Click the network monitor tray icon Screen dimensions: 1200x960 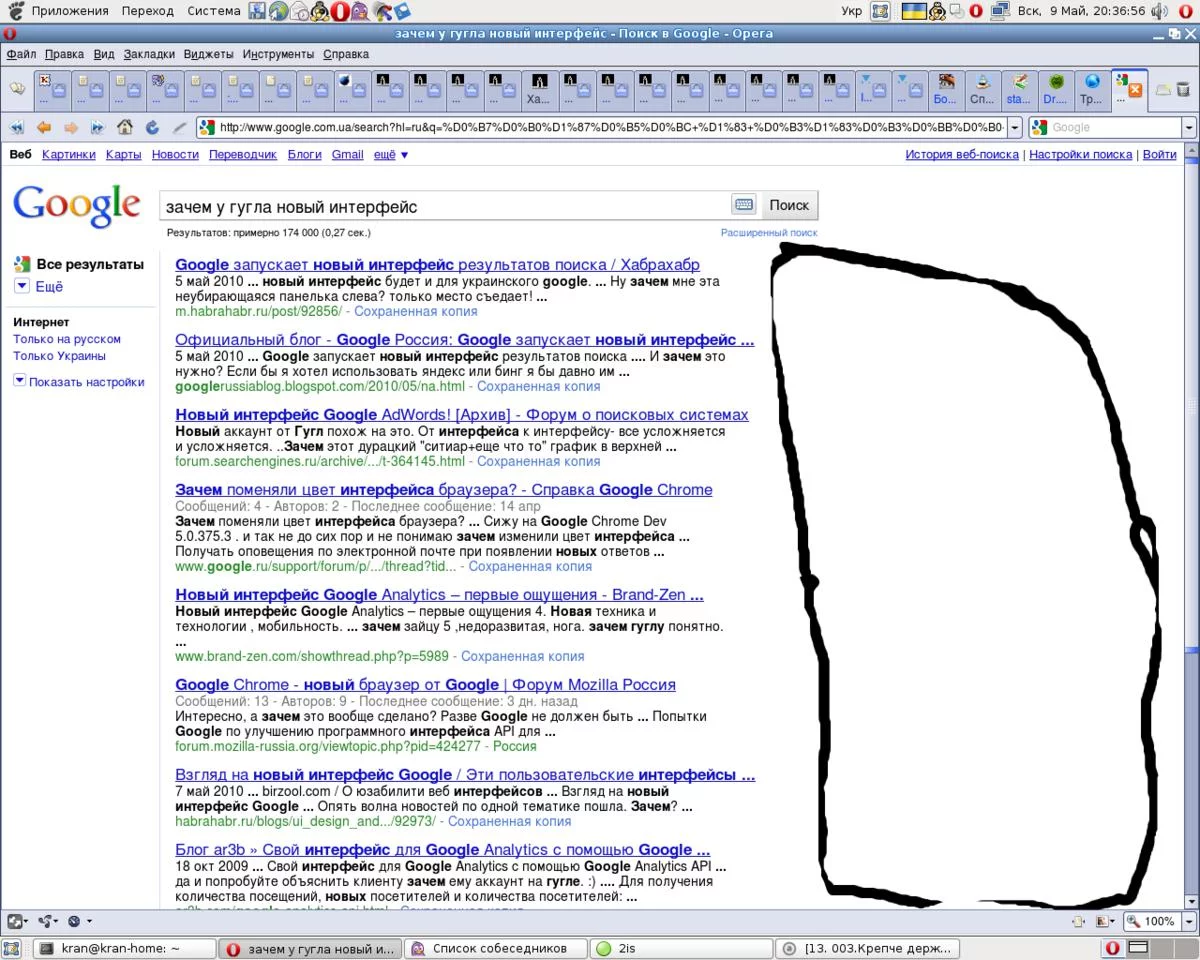[1000, 11]
